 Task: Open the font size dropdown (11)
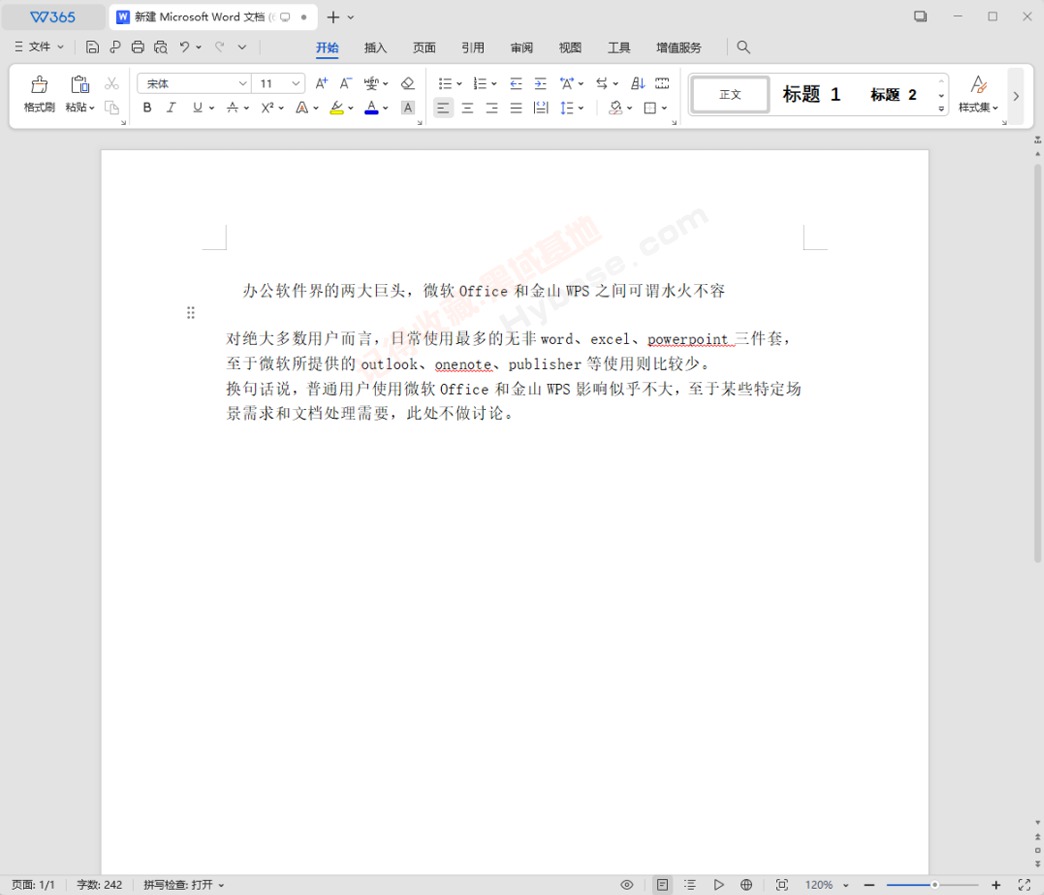click(x=296, y=83)
